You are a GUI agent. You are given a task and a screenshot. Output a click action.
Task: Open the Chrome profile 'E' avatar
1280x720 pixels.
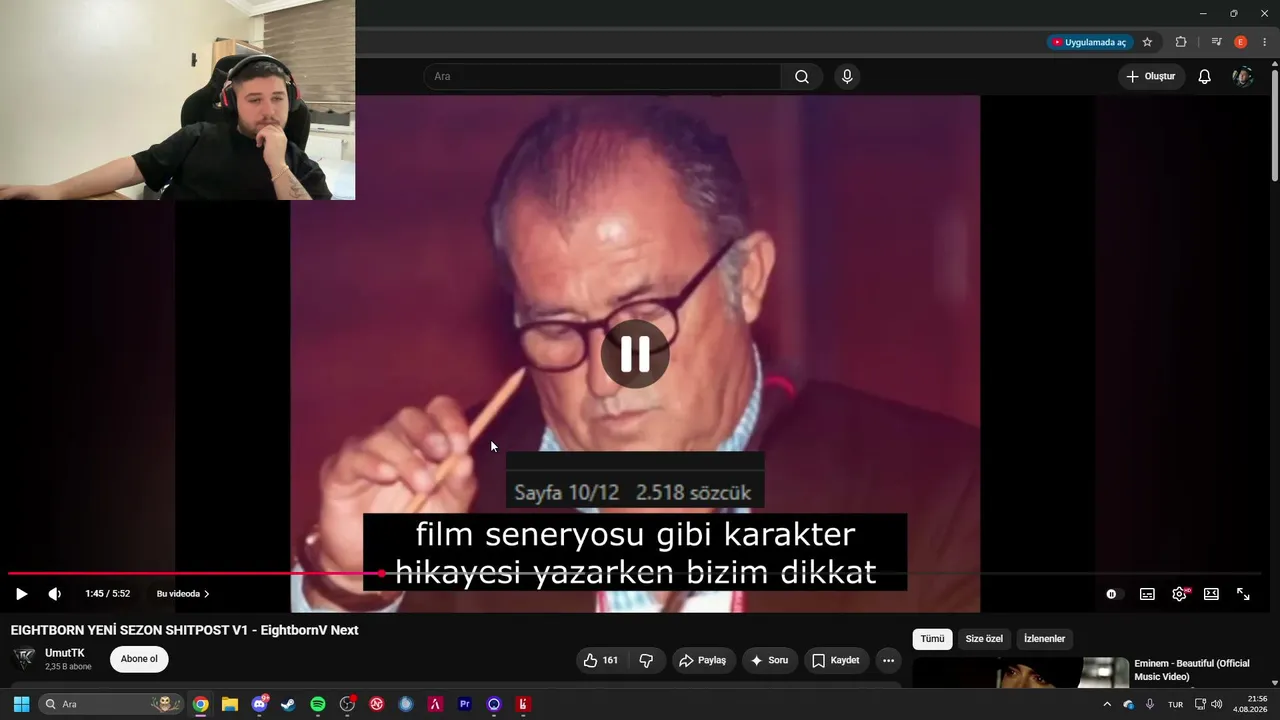pyautogui.click(x=1241, y=42)
